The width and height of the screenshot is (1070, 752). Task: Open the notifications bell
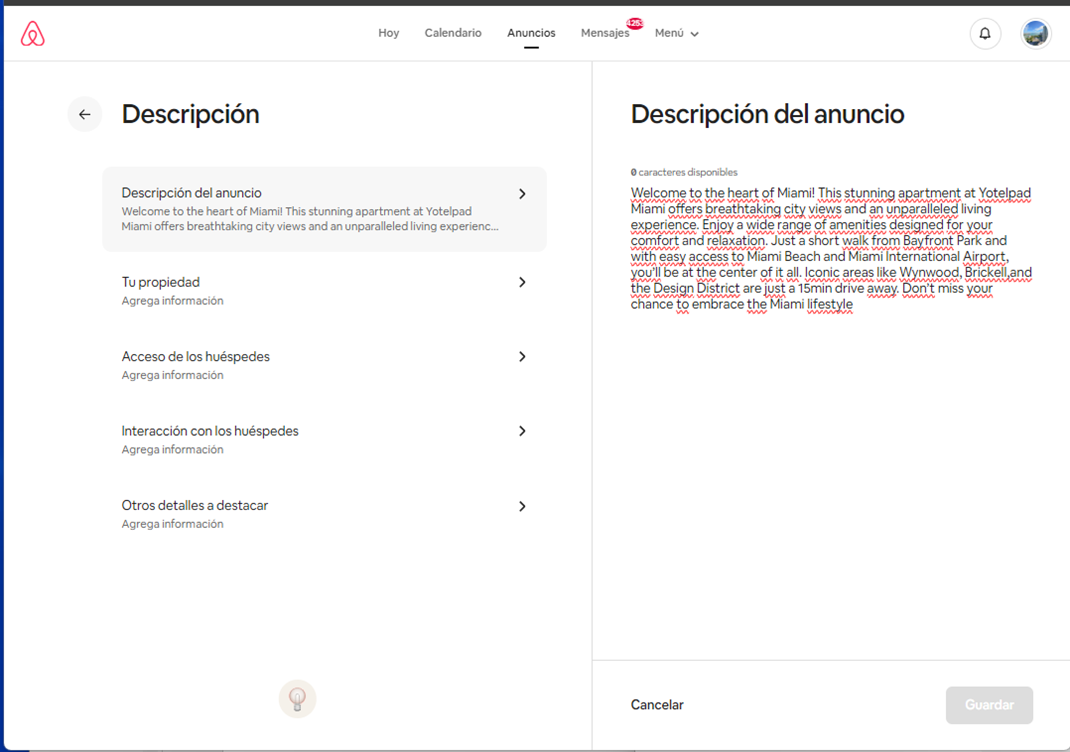pos(985,33)
